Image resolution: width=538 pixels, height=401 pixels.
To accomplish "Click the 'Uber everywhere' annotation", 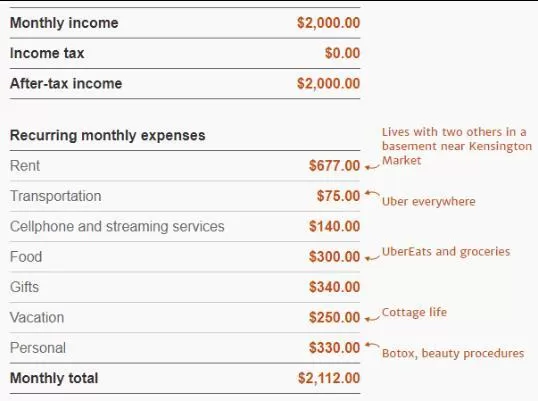I will pos(429,201).
